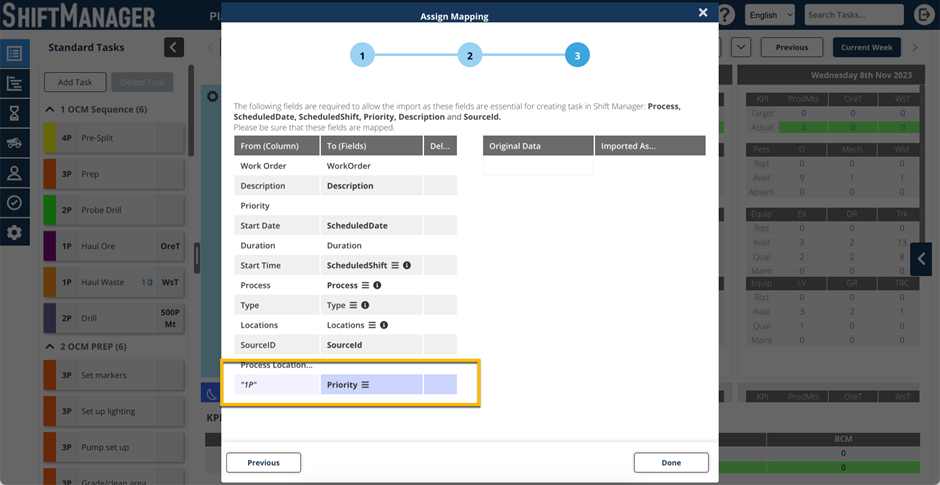The image size is (940, 485).
Task: Click the gear icon on the shift panel
Action: [x=212, y=96]
